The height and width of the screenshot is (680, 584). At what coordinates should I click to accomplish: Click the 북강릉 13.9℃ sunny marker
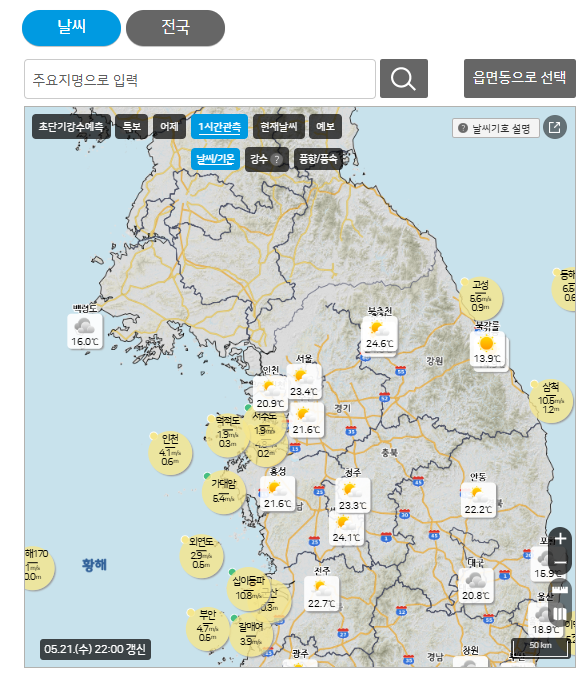click(488, 349)
